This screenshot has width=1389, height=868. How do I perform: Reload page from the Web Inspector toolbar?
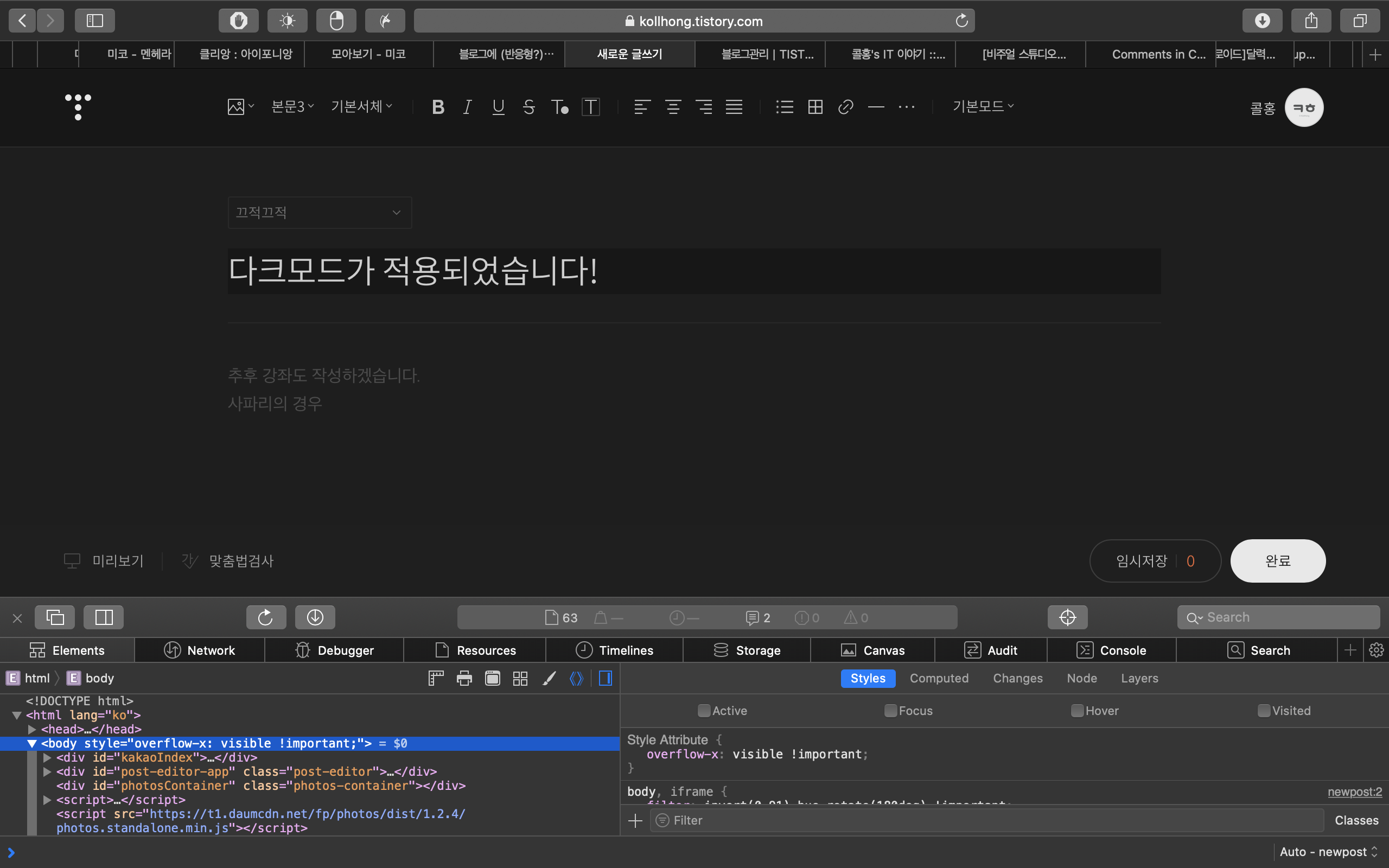click(265, 617)
